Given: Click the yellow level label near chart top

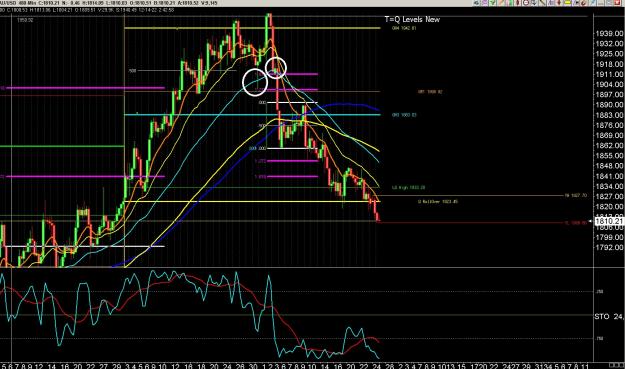Looking at the screenshot, I should 404,28.
